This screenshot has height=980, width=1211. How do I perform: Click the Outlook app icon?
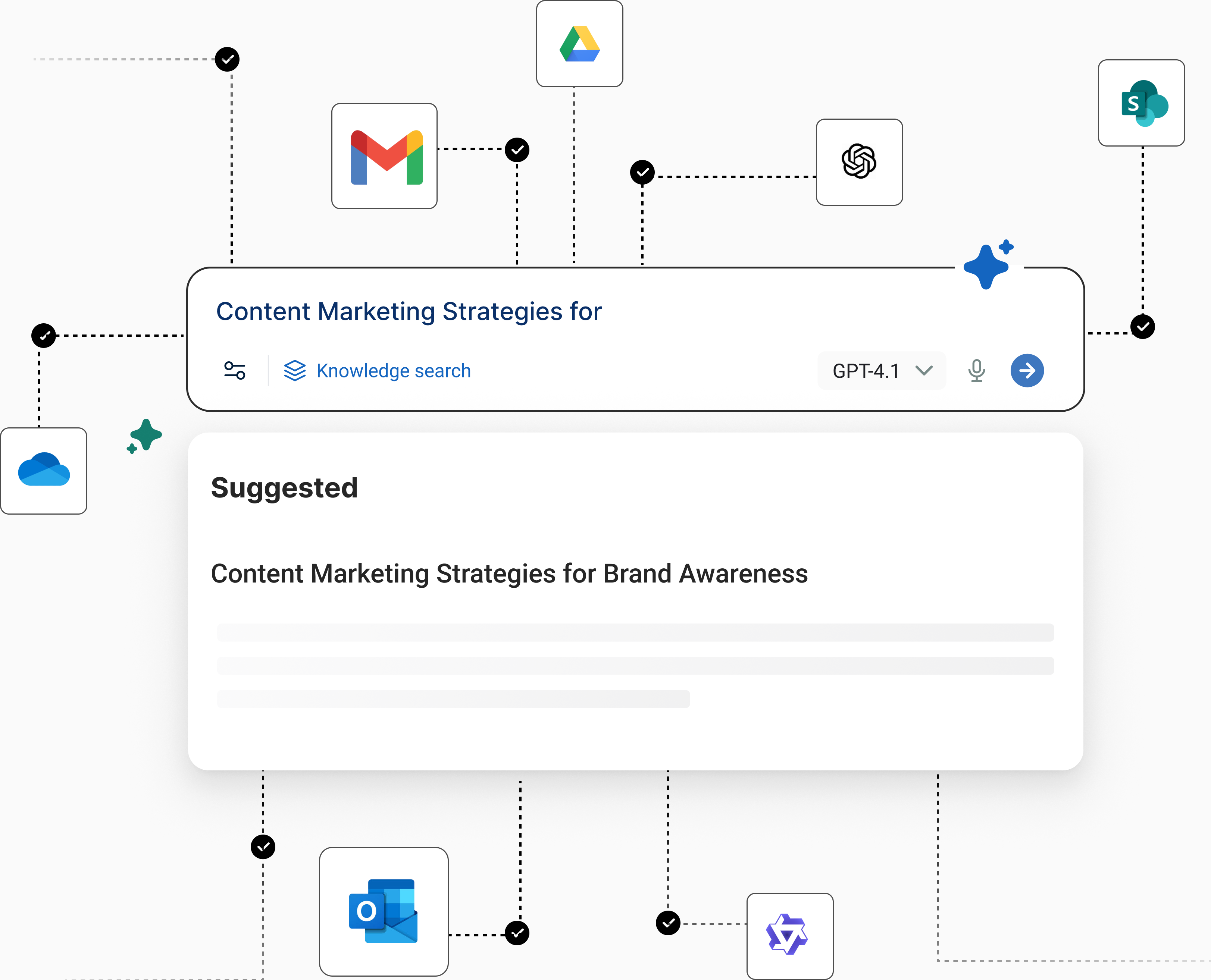point(384,911)
